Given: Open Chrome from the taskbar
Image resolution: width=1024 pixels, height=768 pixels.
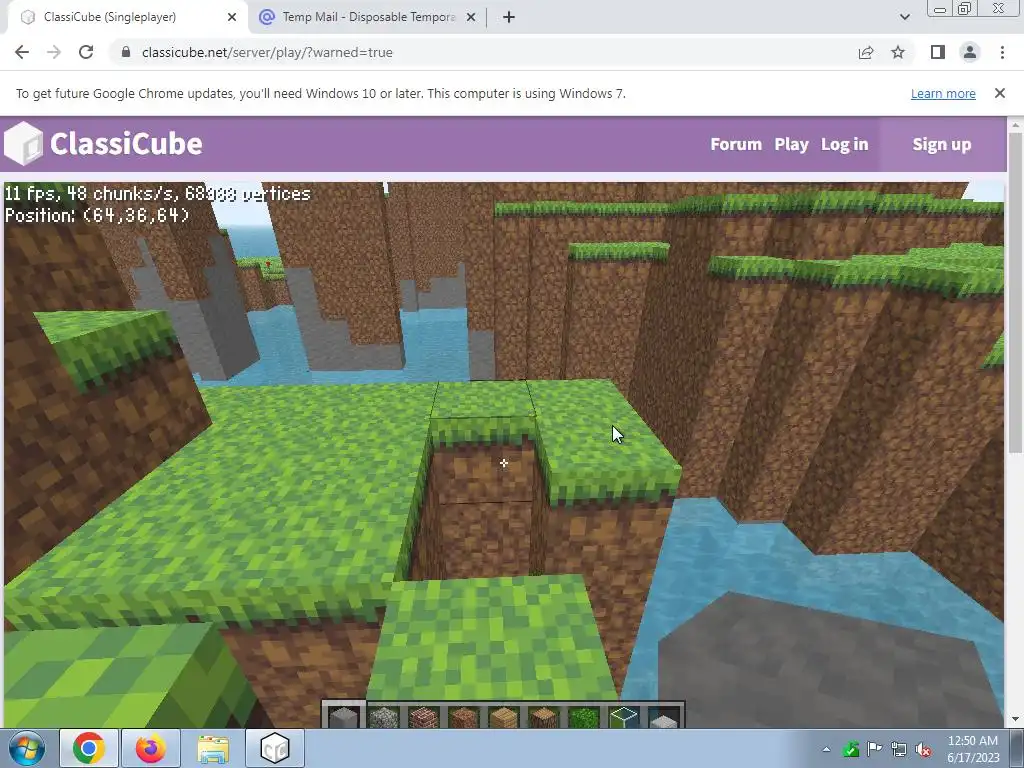Looking at the screenshot, I should 89,748.
